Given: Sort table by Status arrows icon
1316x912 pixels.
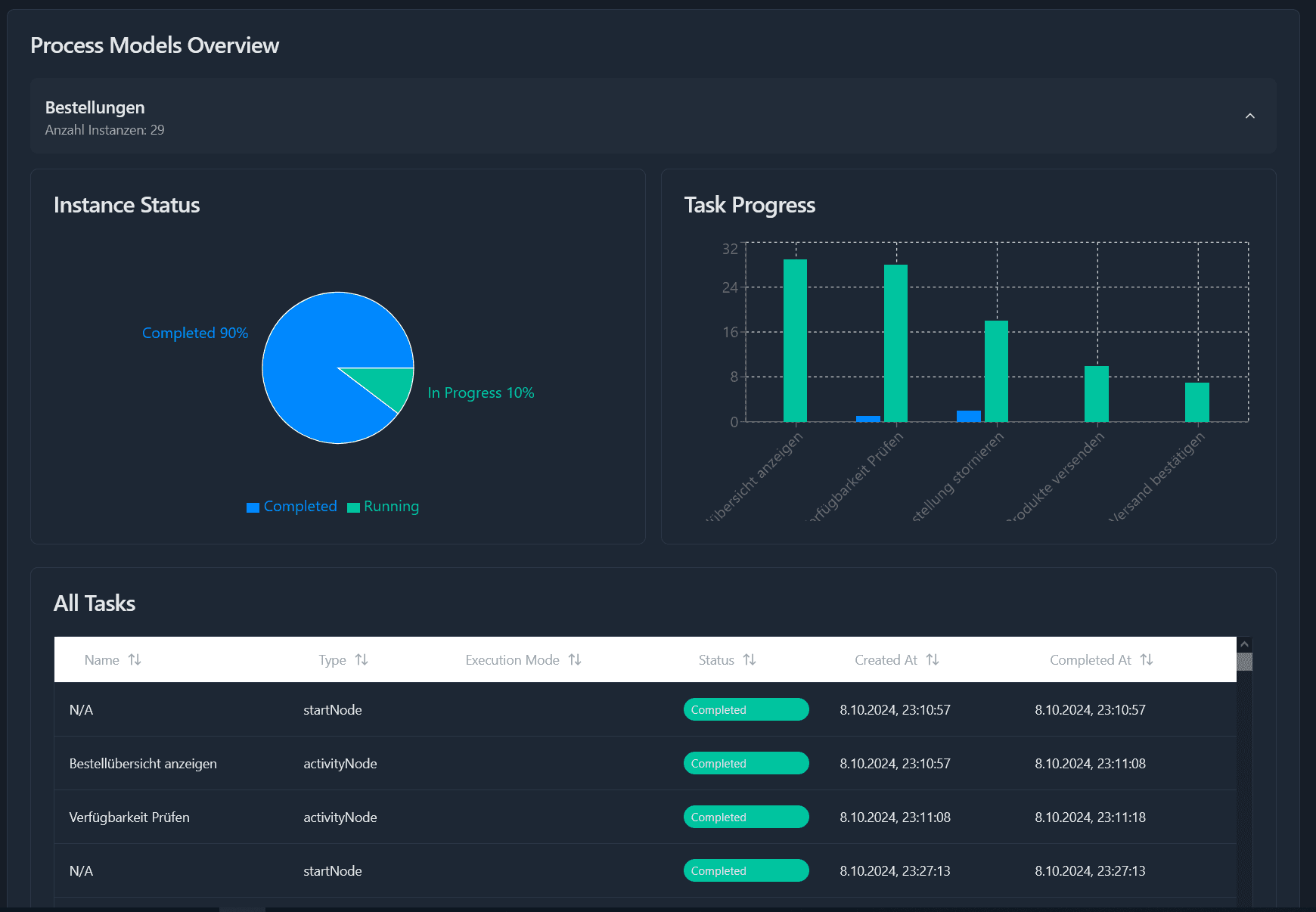Looking at the screenshot, I should point(750,659).
